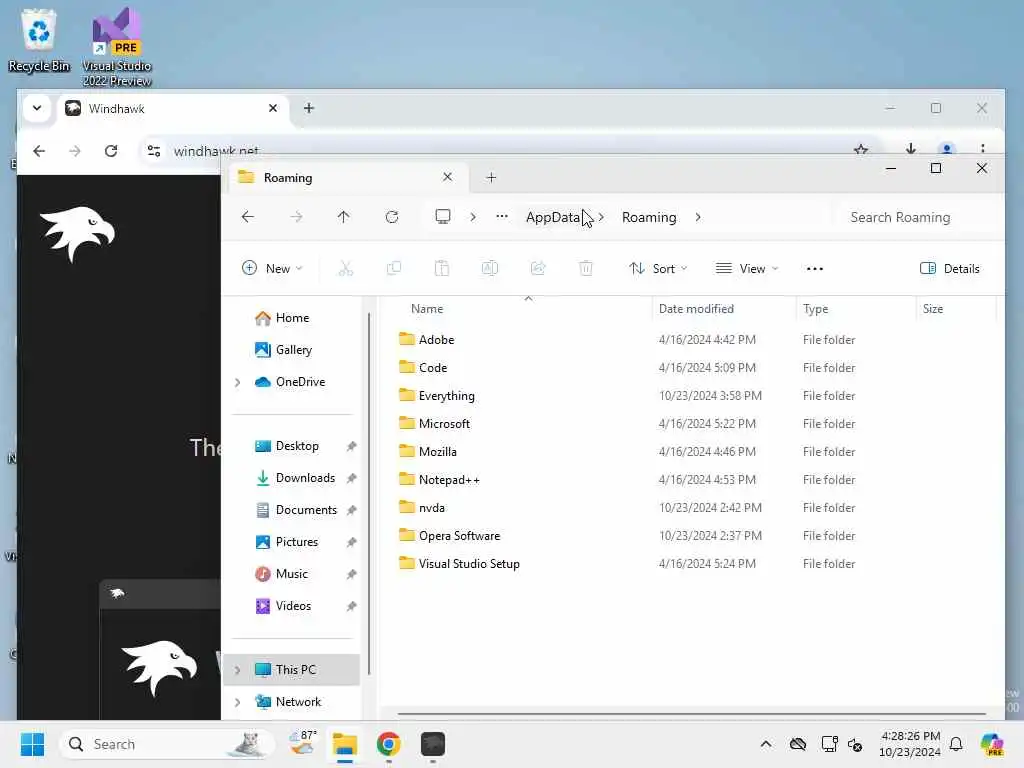Click the Share icon in toolbar
This screenshot has width=1024, height=768.
point(538,268)
